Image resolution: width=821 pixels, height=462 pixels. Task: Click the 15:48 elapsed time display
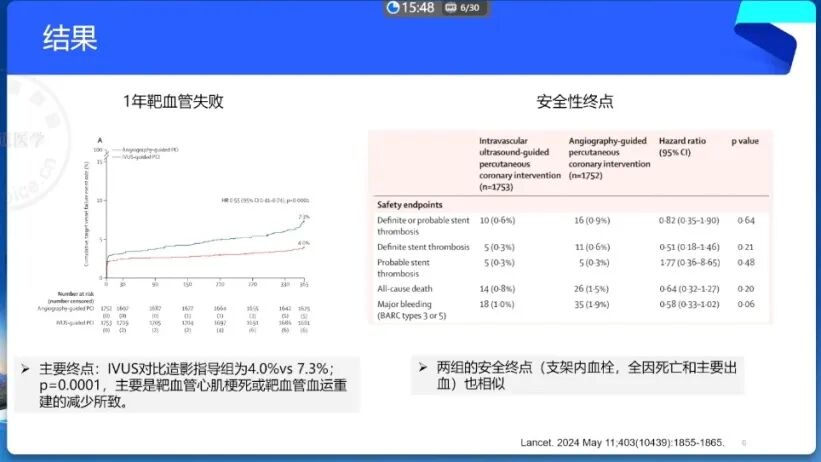(x=418, y=8)
